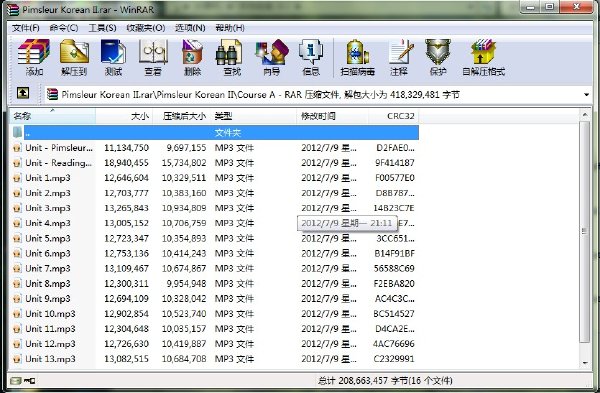The image size is (600, 393).
Task: Click the MP3 icon beside Unit 7.mp3
Action: click(x=17, y=269)
